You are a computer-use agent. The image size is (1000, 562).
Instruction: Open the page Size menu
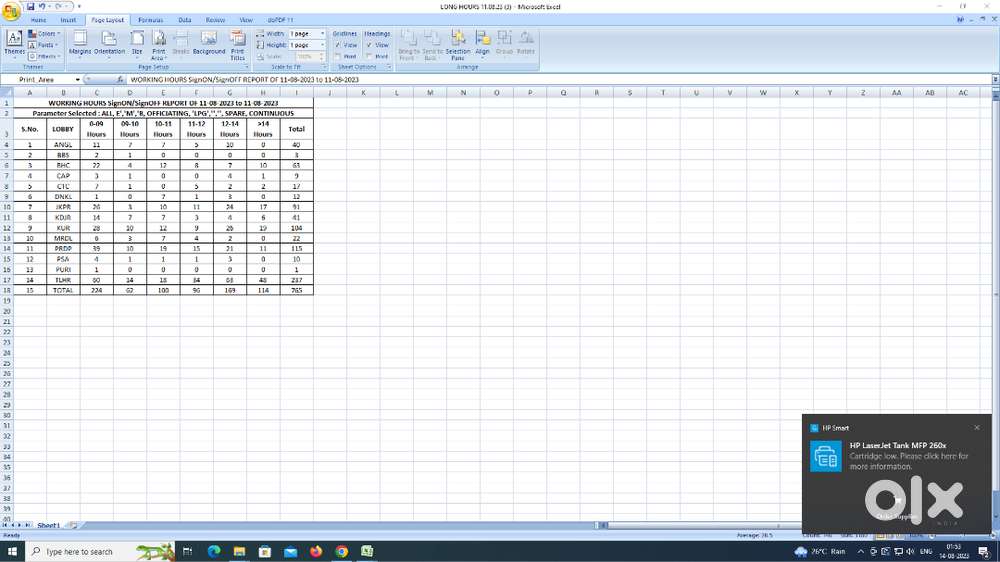pyautogui.click(x=137, y=42)
